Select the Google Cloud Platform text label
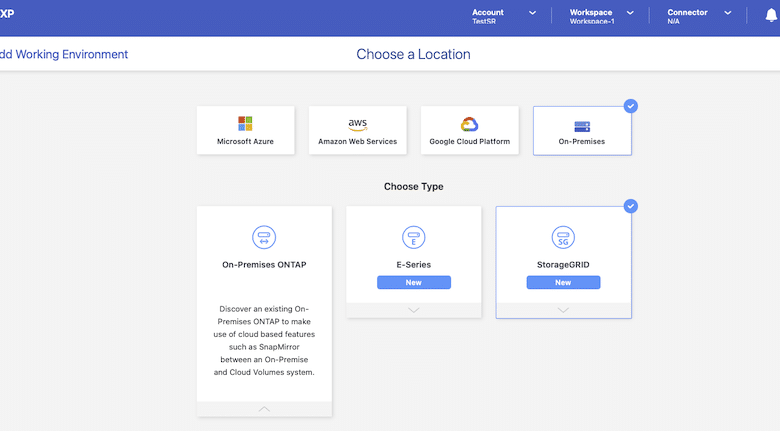Viewport: 780px width, 431px height. (x=470, y=141)
